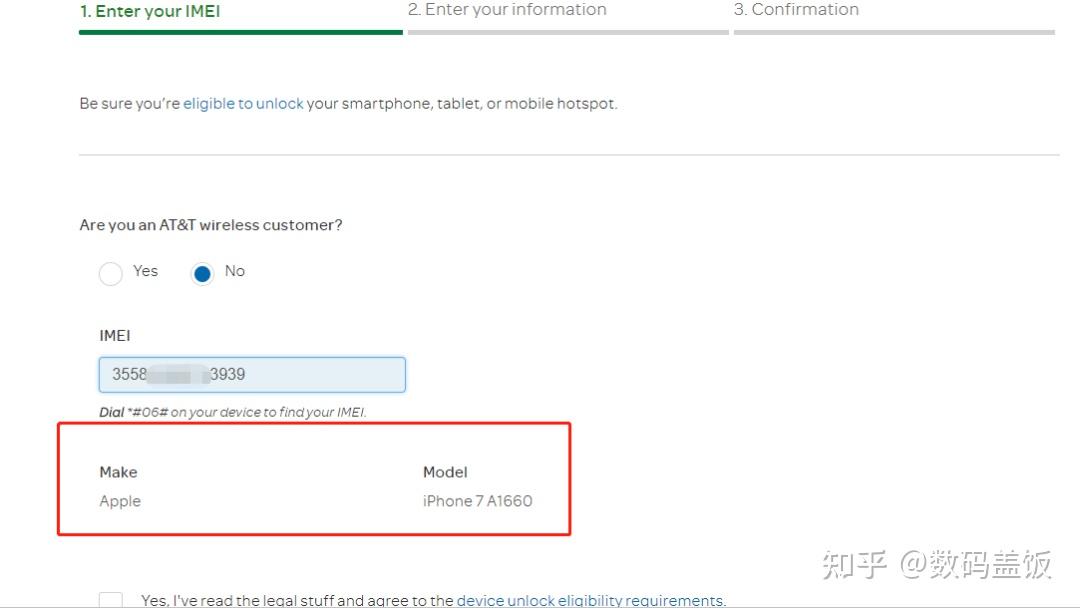Click the 知乎 watermark logo
This screenshot has height=609, width=1080.
point(854,565)
